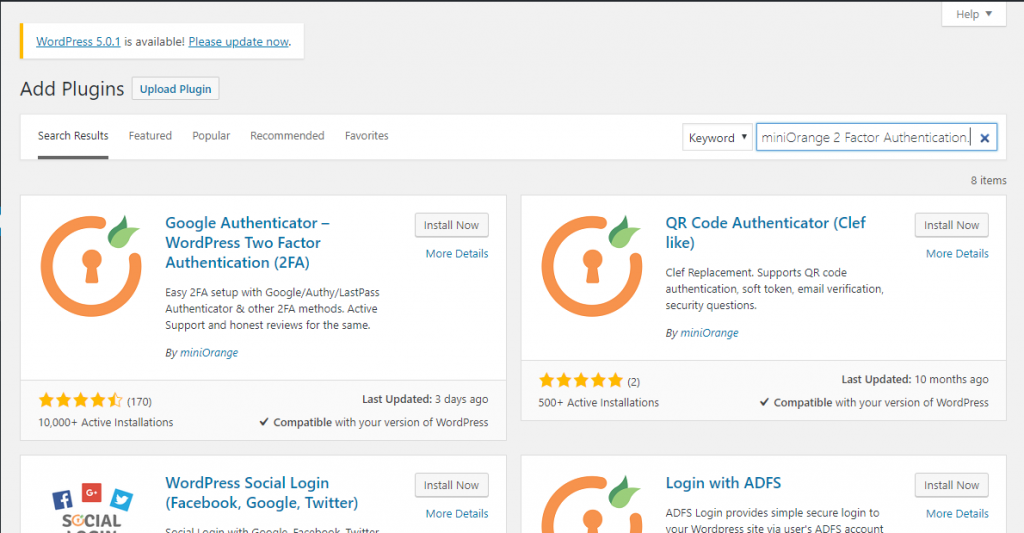This screenshot has height=533, width=1024.
Task: Open miniOrange author link under Google Authenticator
Action: [x=209, y=352]
